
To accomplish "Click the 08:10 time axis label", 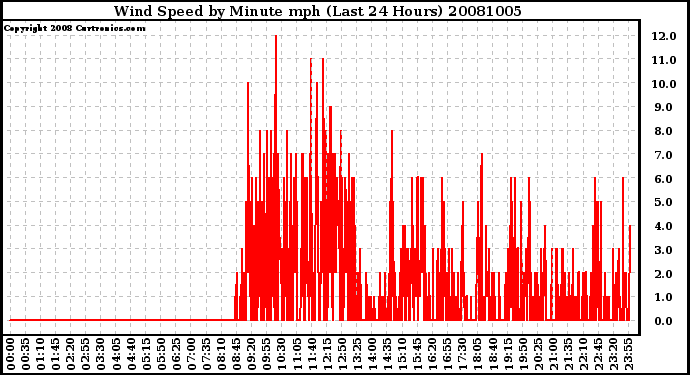I will (221, 354).
